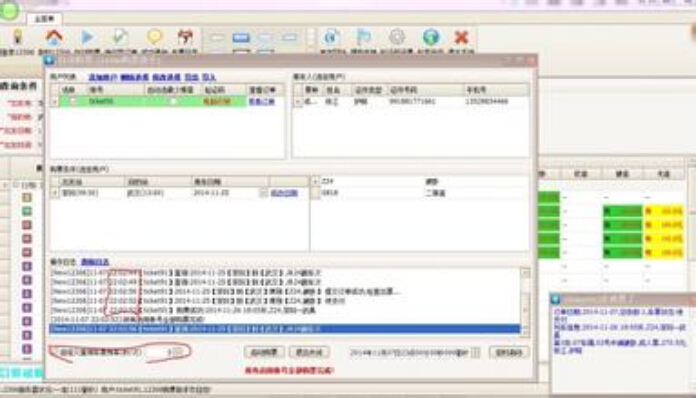Click the red X toolbar icon
Image resolution: width=698 pixels, height=398 pixels.
coord(462,37)
